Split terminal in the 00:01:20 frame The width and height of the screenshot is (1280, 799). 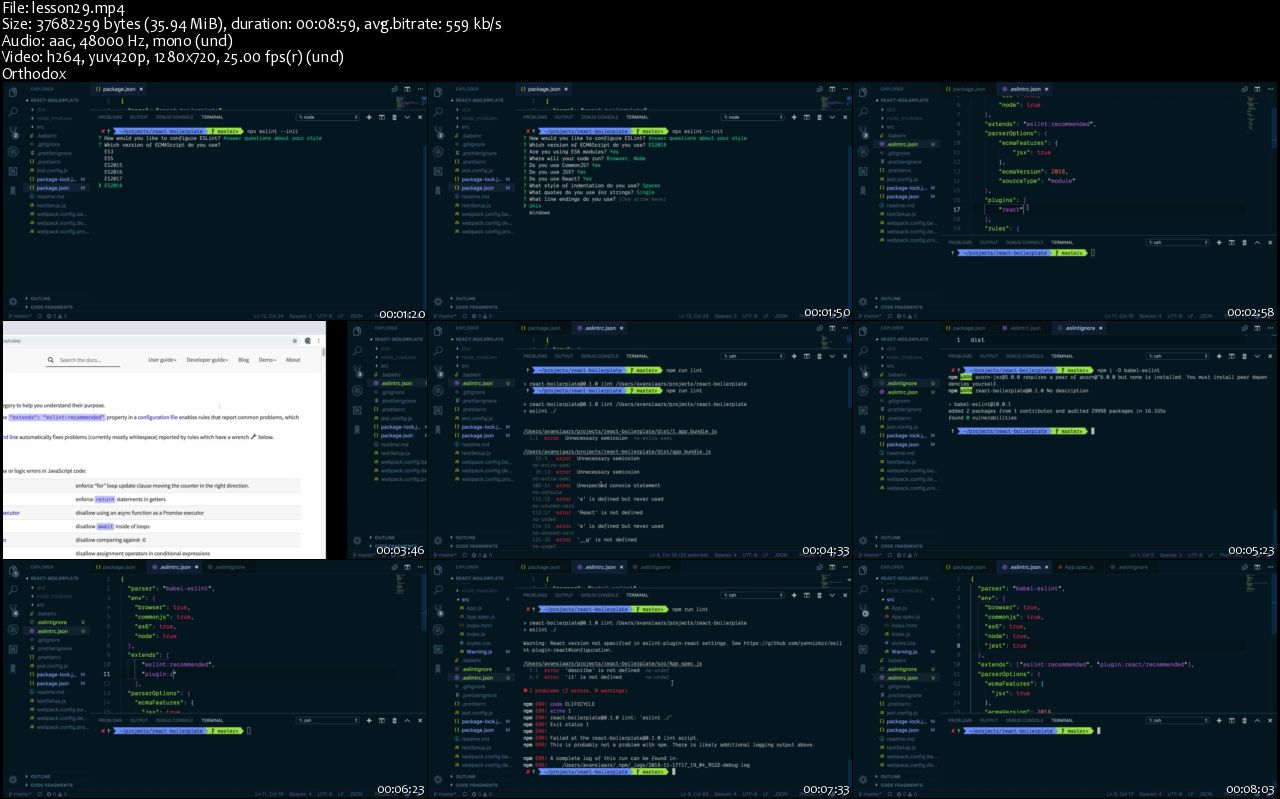click(x=381, y=117)
